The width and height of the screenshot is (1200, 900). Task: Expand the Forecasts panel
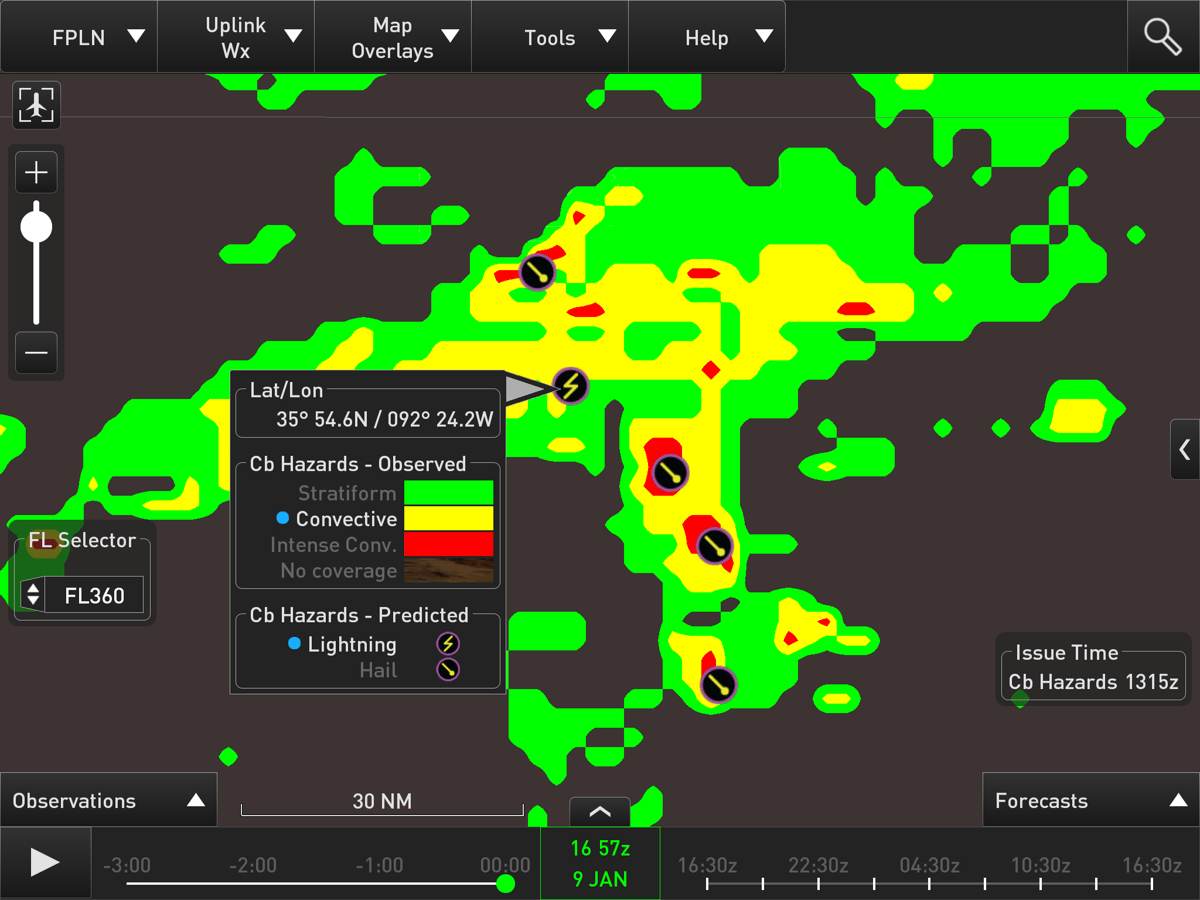click(x=1091, y=800)
